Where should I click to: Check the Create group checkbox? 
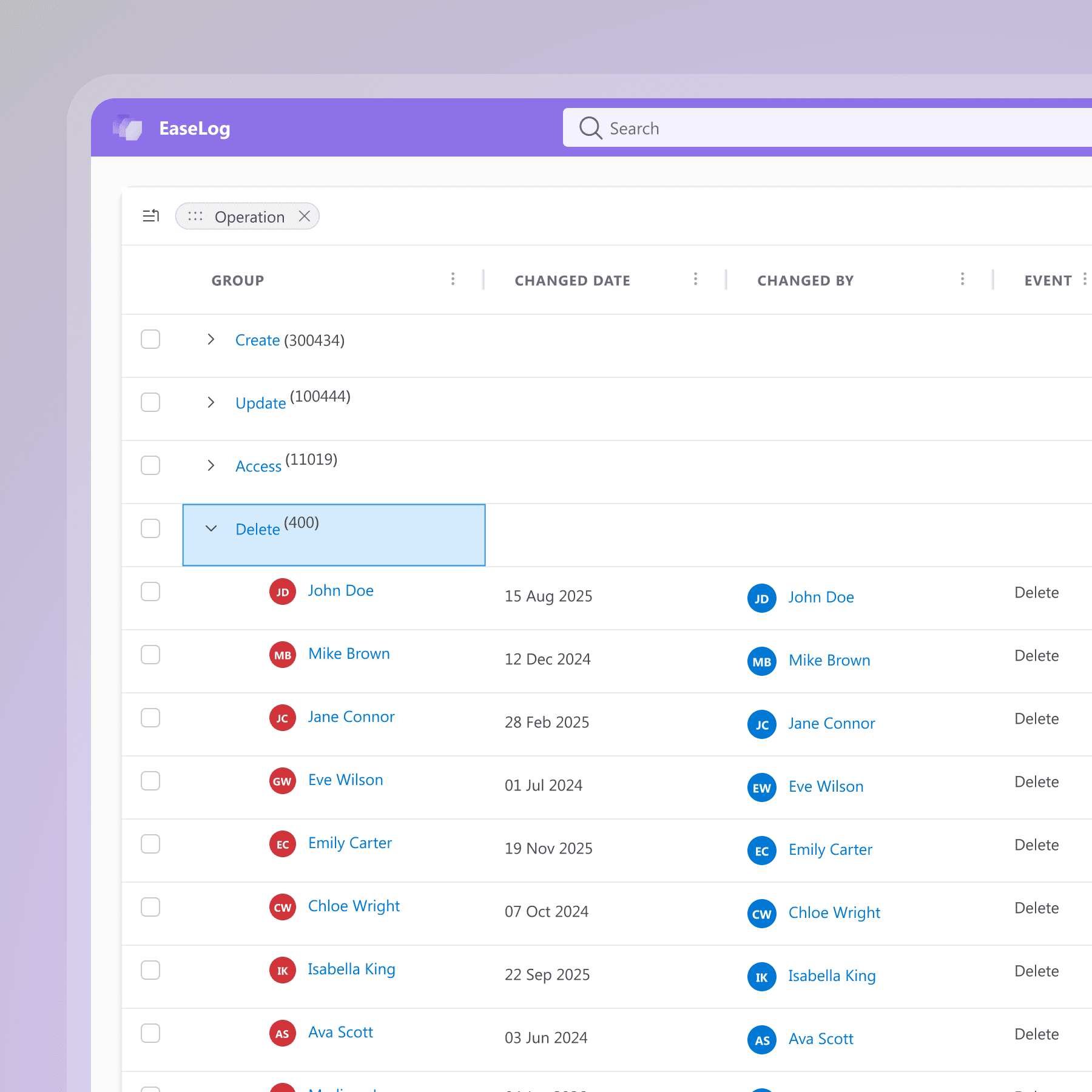pyautogui.click(x=150, y=339)
